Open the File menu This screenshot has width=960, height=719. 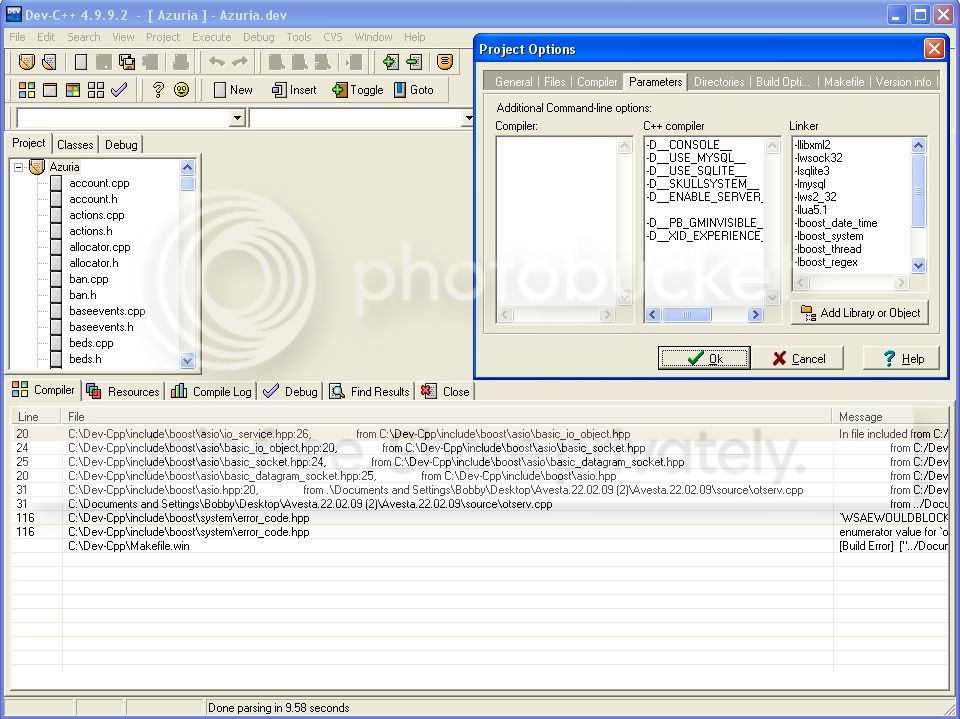point(17,37)
